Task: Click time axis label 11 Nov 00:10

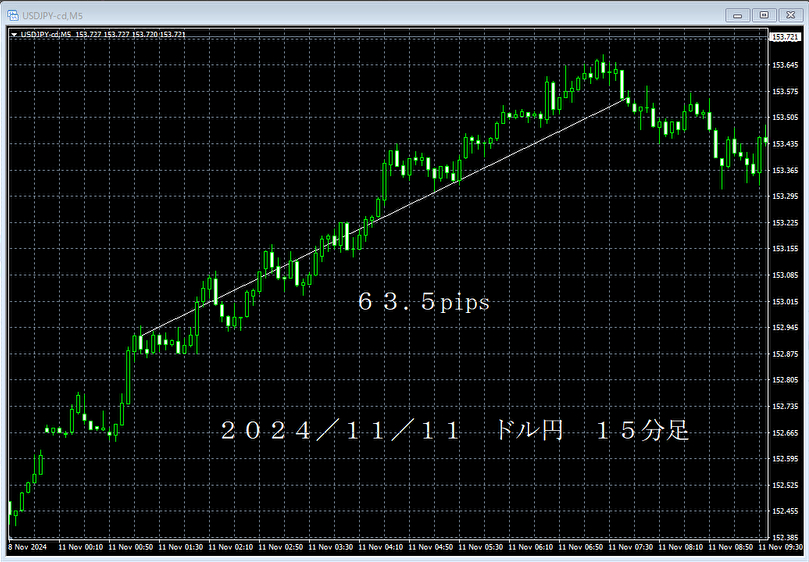Action: pyautogui.click(x=80, y=547)
